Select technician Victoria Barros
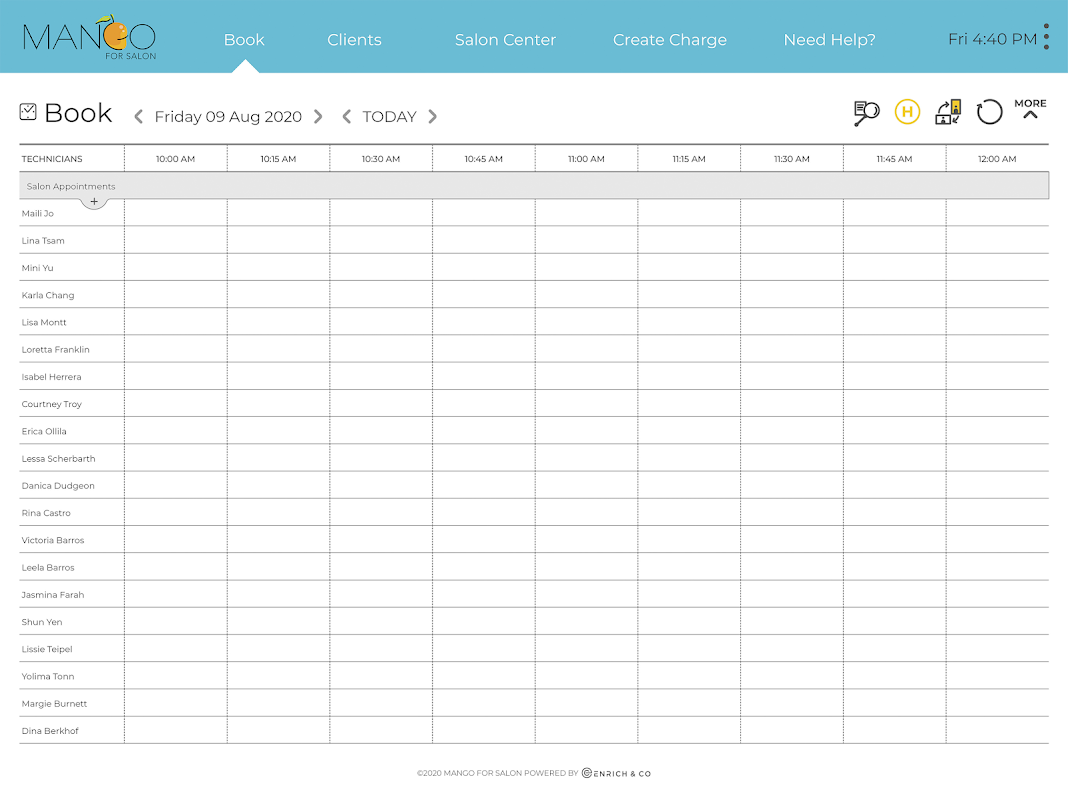The width and height of the screenshot is (1068, 800). [53, 540]
